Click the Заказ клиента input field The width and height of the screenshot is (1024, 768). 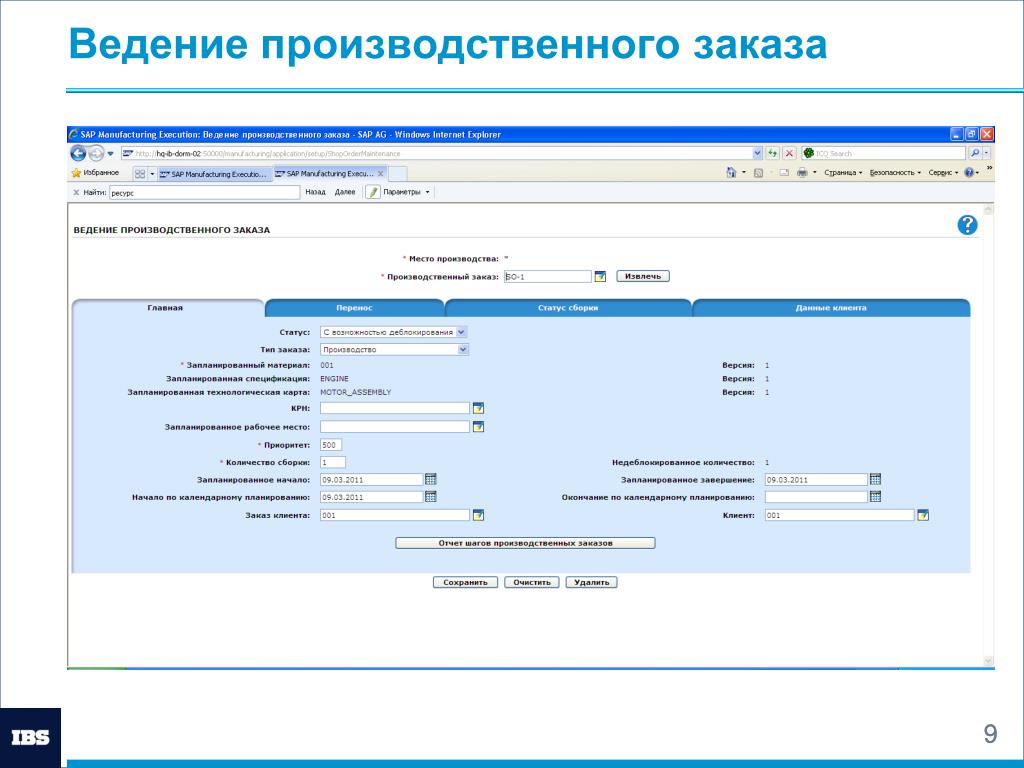tap(394, 515)
